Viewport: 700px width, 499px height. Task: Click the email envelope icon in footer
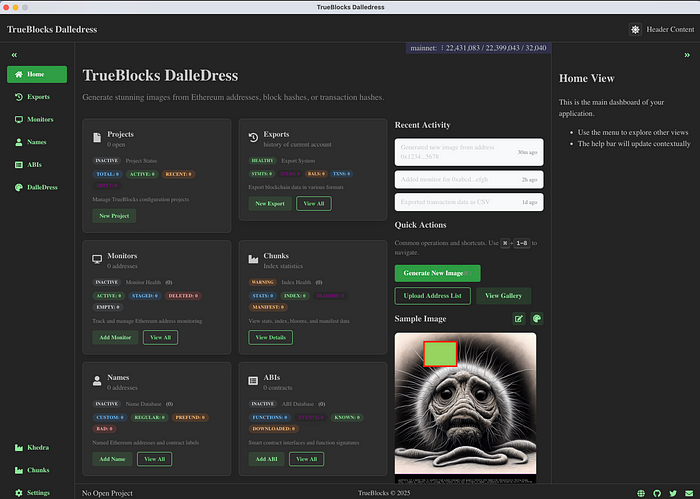689,493
